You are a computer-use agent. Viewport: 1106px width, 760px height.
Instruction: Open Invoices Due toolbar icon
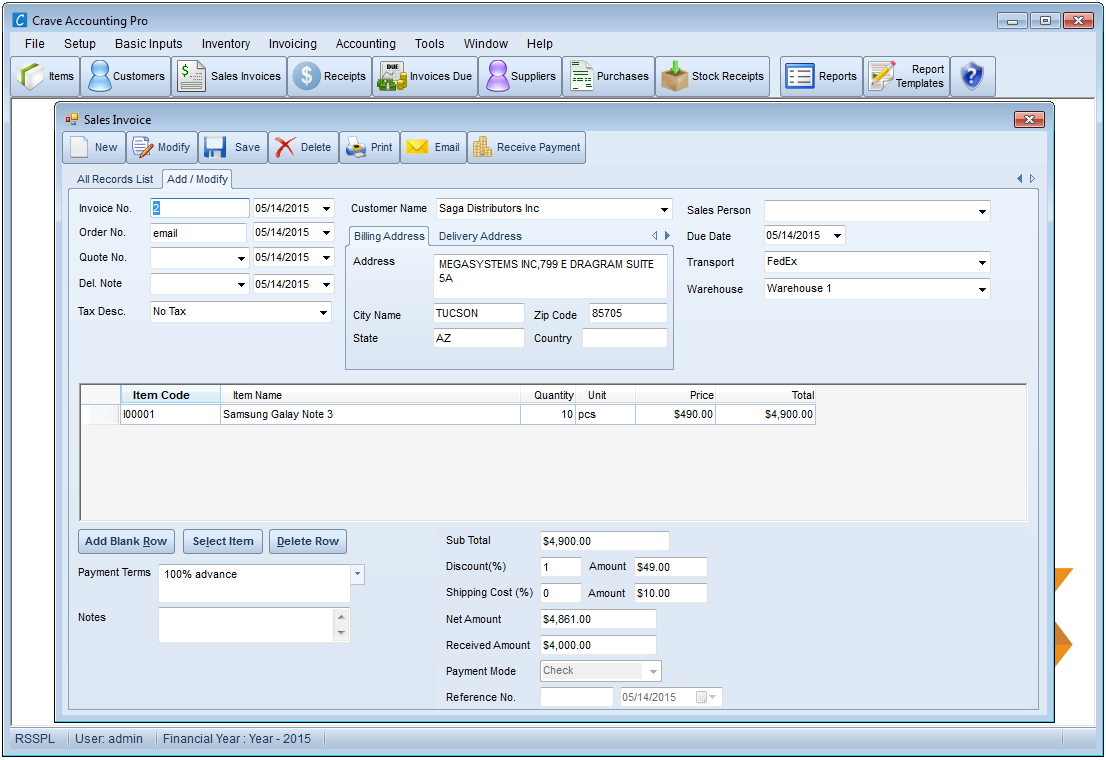tap(425, 76)
